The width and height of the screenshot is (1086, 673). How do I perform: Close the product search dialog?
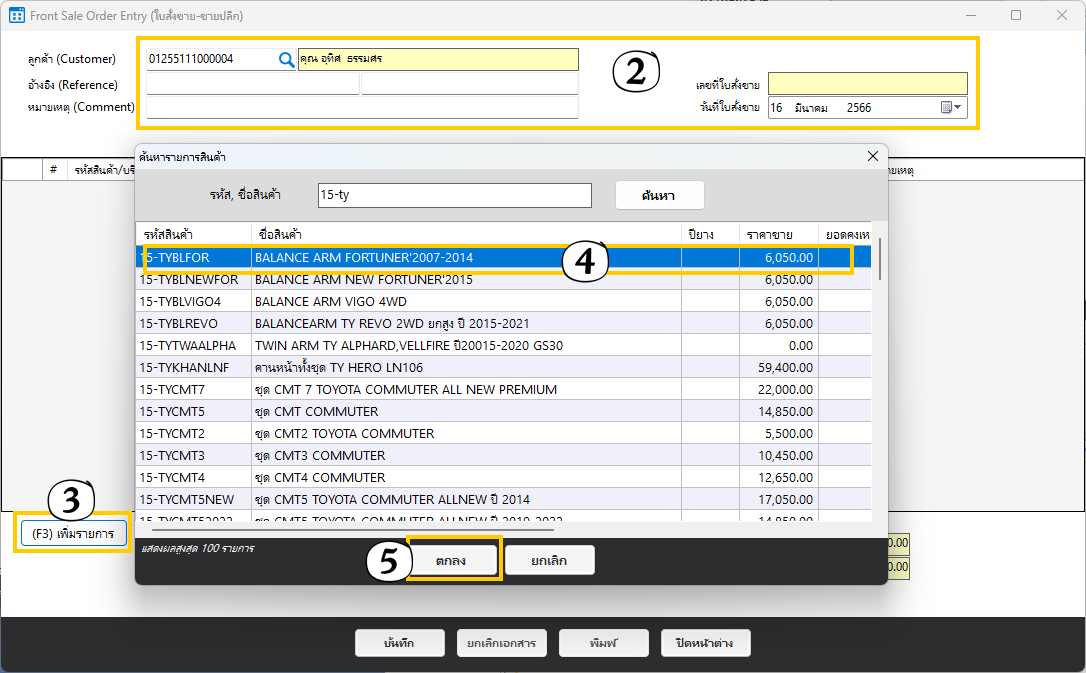872,156
